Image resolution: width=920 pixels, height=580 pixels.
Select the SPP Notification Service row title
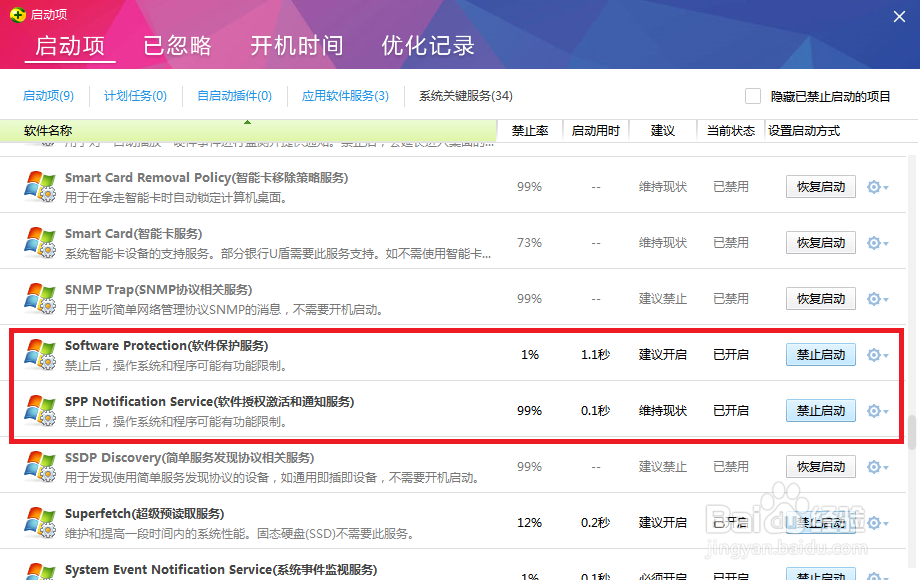(x=209, y=402)
